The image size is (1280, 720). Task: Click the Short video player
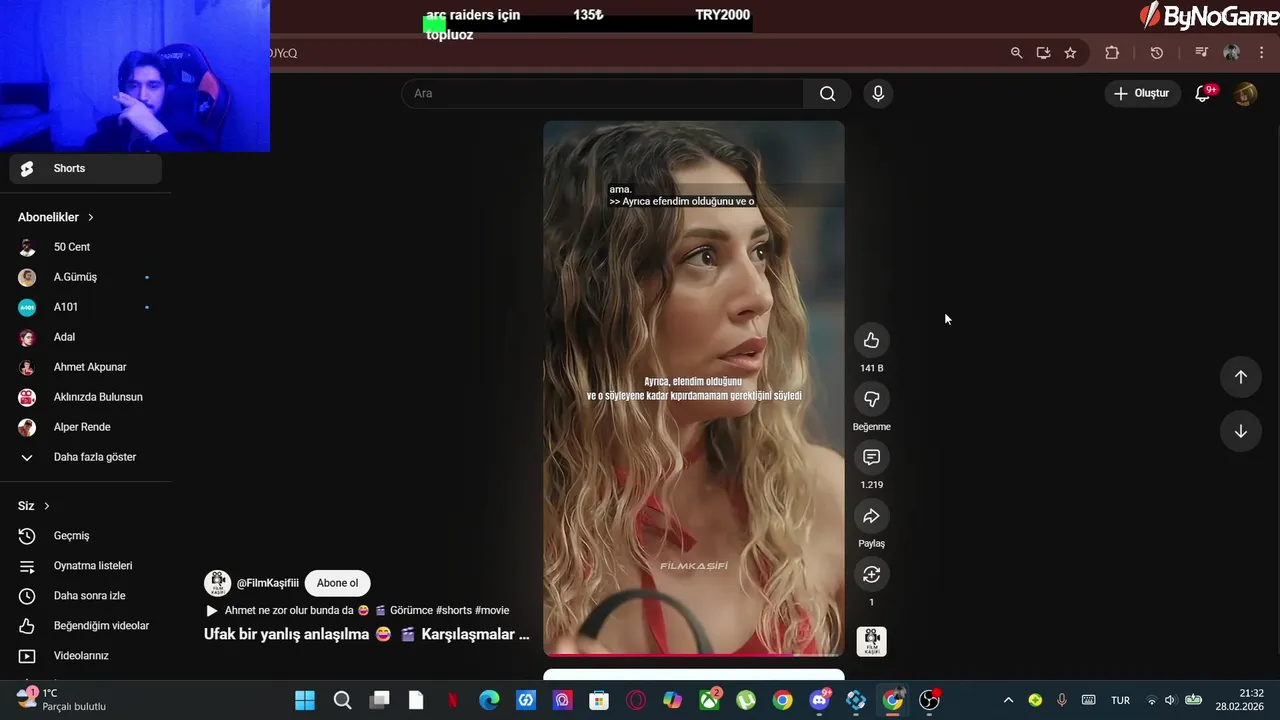coord(694,388)
